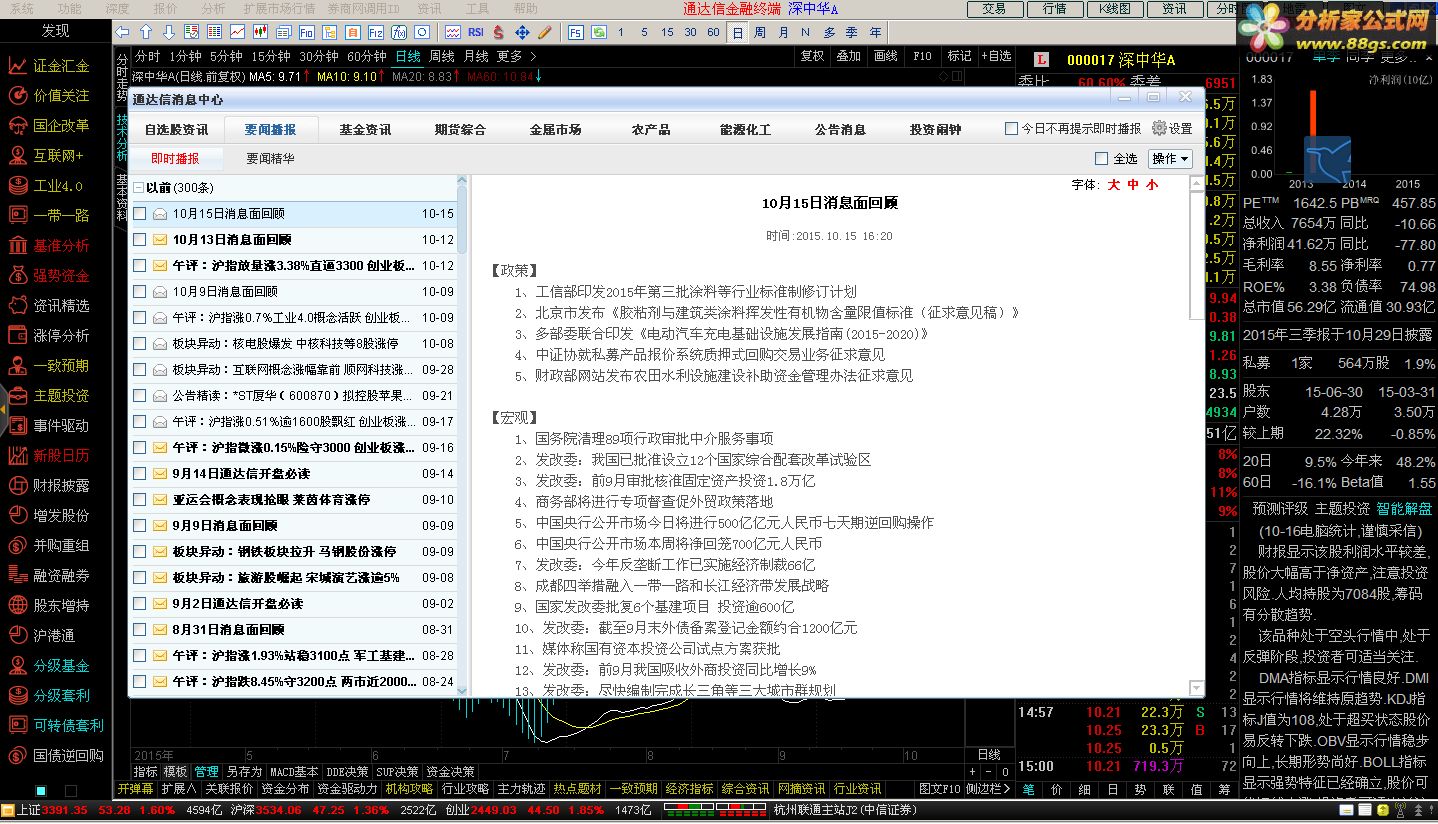The height and width of the screenshot is (824, 1438).
Task: Open the f(x) formula manager icon
Action: pyautogui.click(x=398, y=32)
